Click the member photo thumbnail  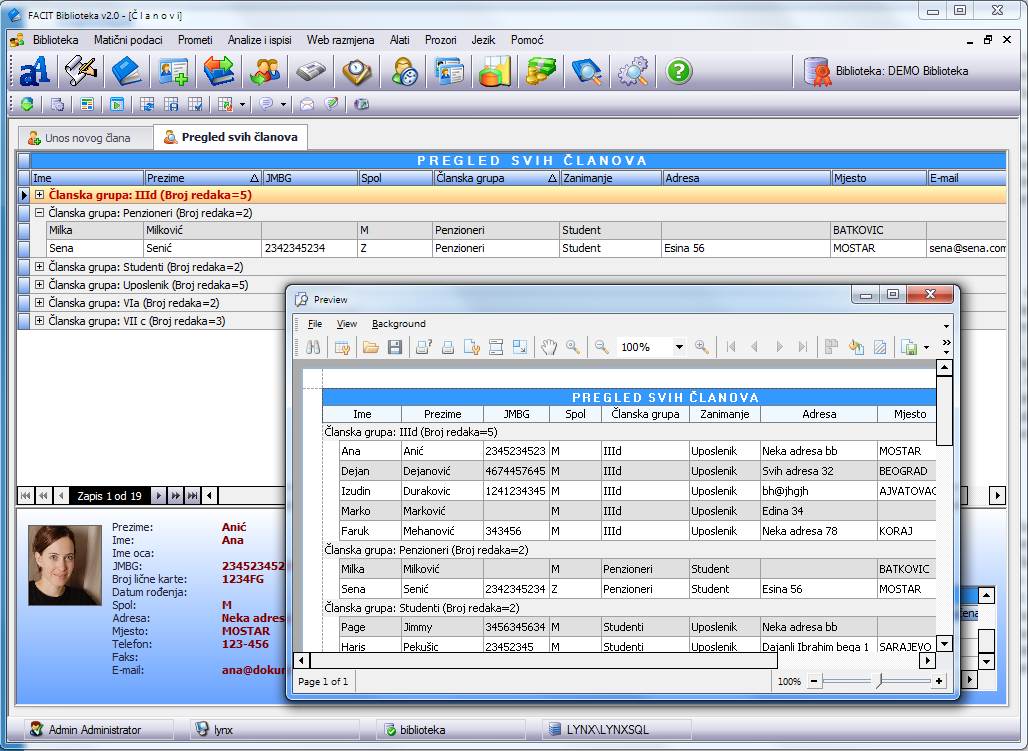click(x=66, y=565)
